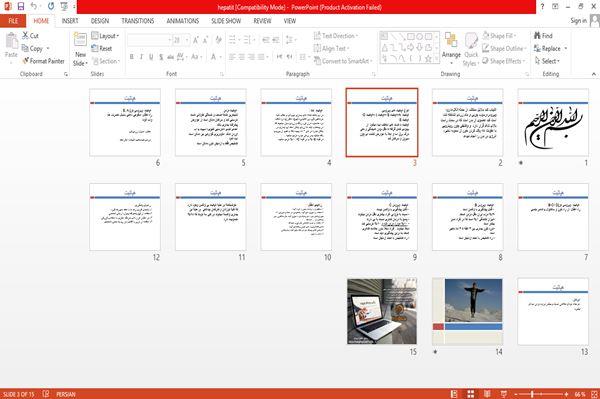This screenshot has width=600, height=399.
Task: Open Quick Styles gallery
Action: click(471, 50)
